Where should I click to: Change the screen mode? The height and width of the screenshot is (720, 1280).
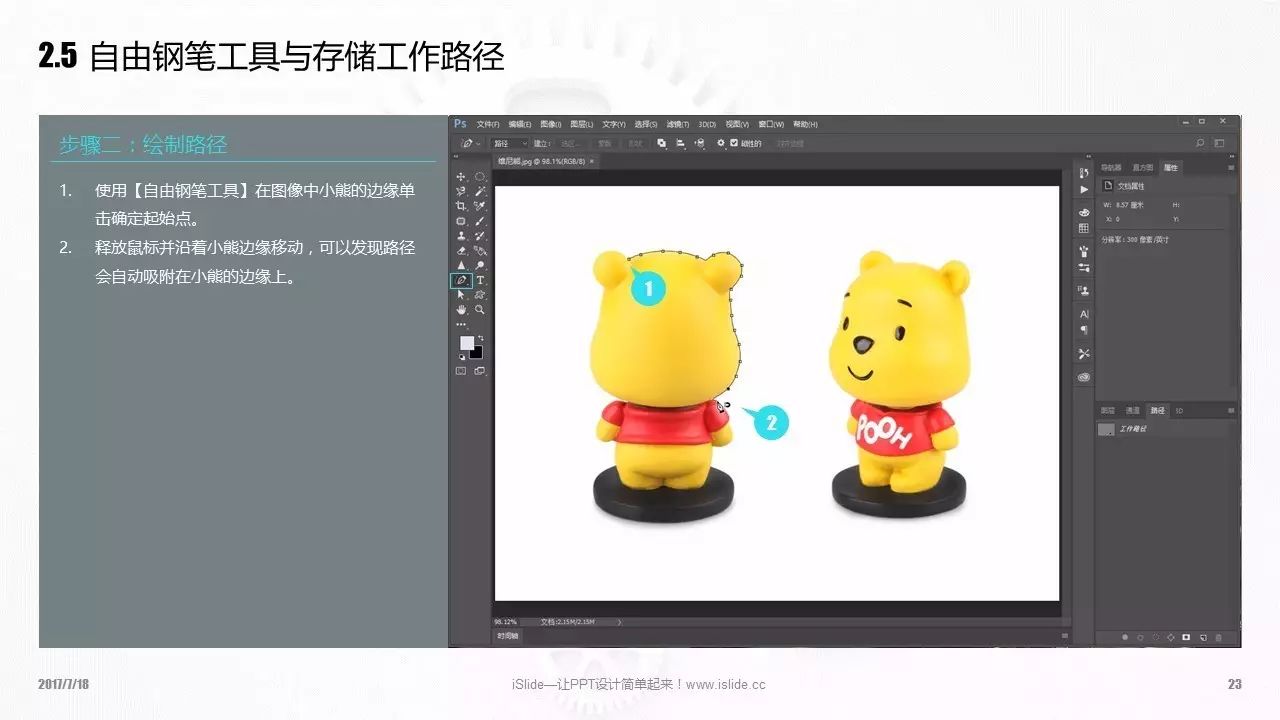[480, 371]
